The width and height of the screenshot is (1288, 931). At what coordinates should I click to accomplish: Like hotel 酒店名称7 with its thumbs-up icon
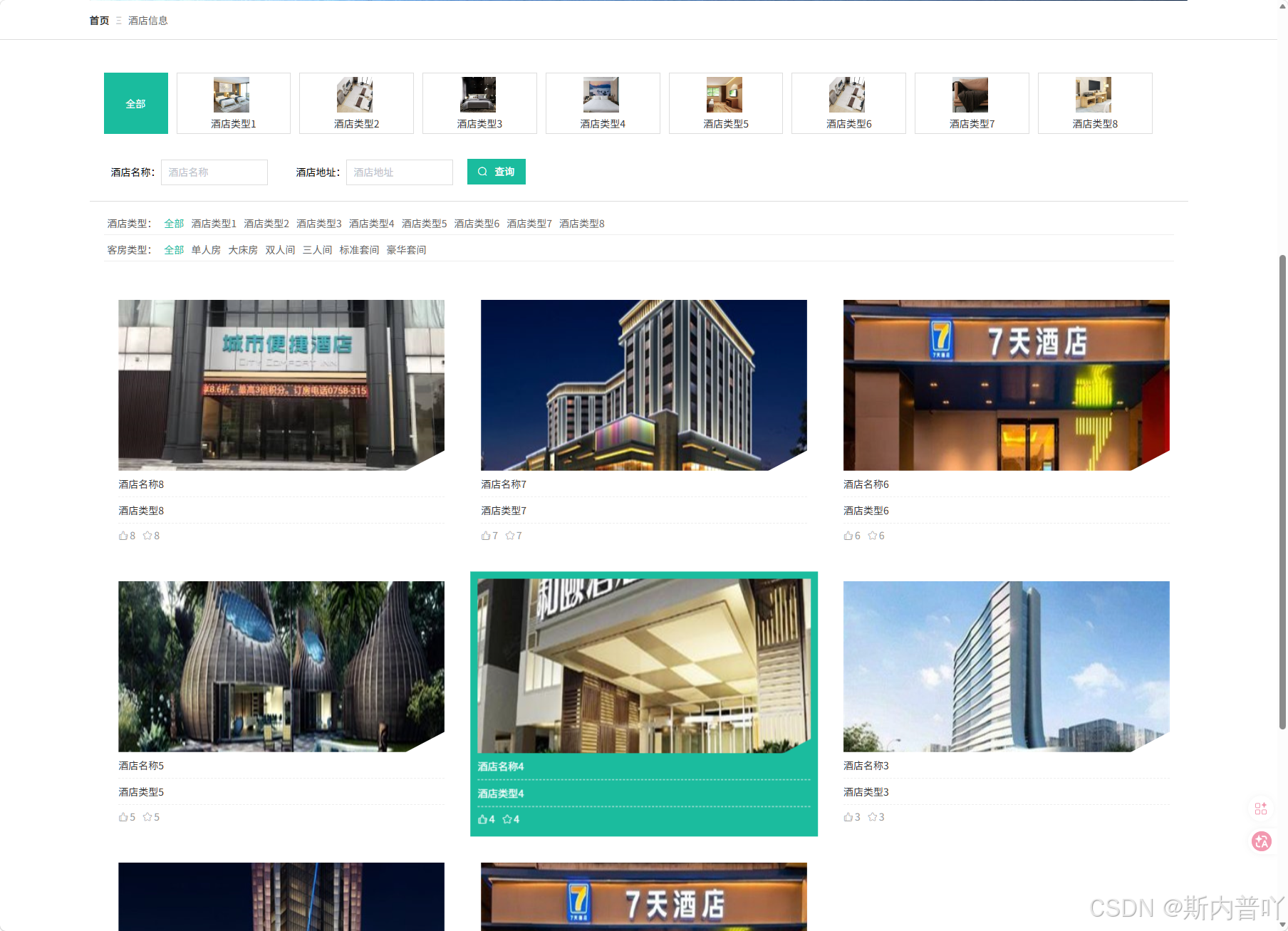(x=486, y=536)
